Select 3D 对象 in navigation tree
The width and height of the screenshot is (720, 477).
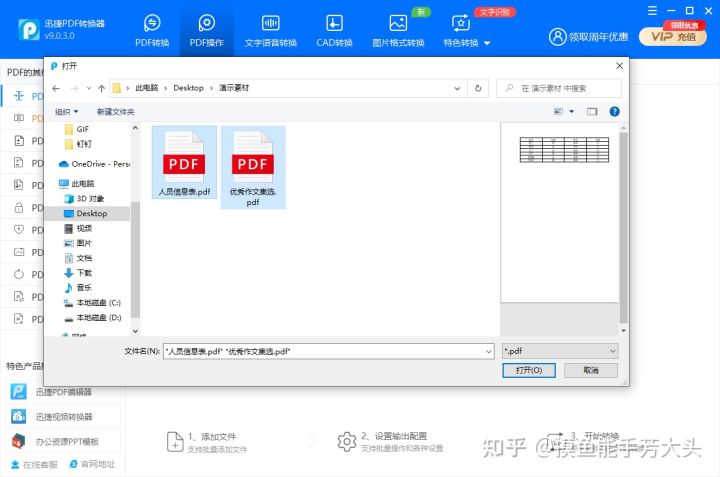click(x=84, y=198)
